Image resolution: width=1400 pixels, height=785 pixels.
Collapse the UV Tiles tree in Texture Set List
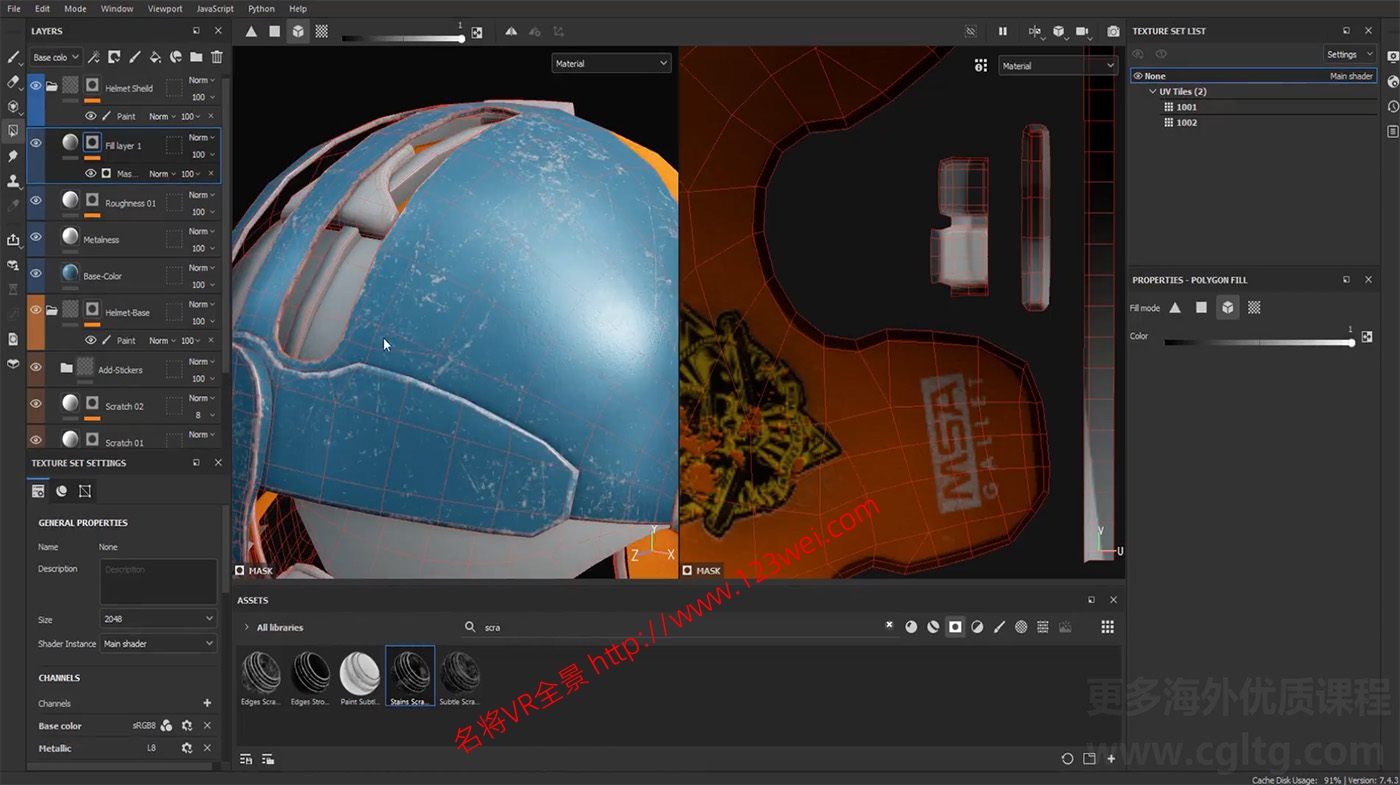pos(1152,91)
